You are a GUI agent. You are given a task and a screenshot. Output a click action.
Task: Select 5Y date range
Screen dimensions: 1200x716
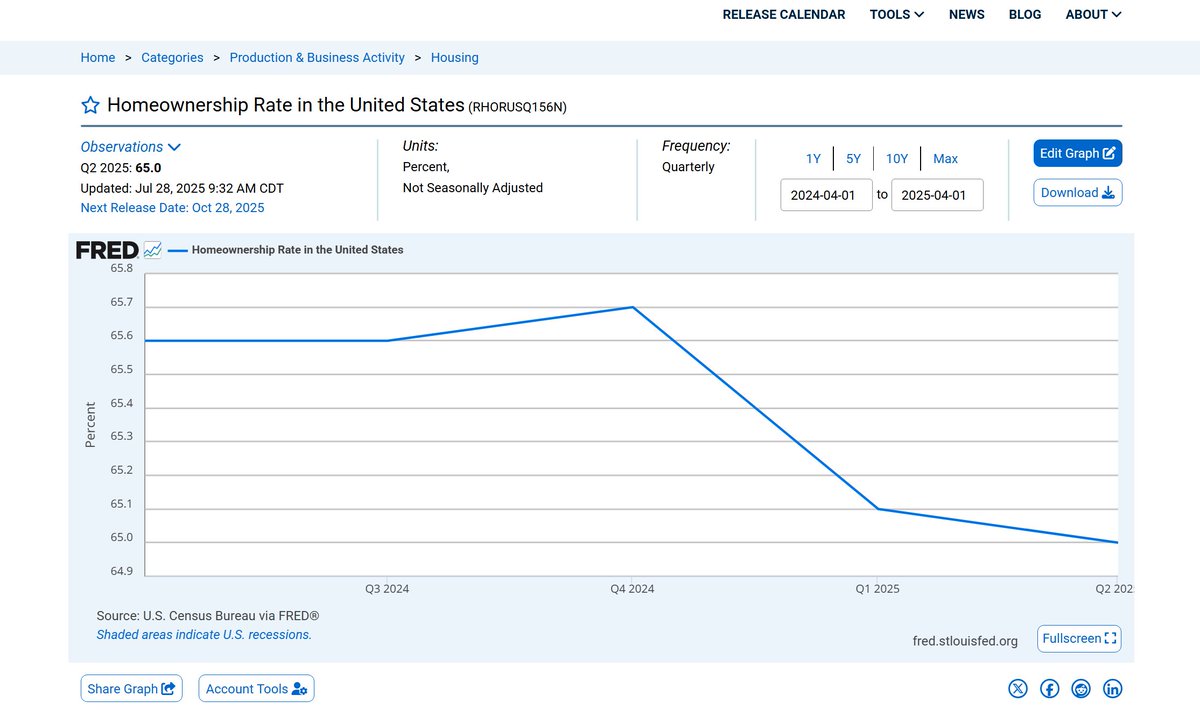point(853,159)
